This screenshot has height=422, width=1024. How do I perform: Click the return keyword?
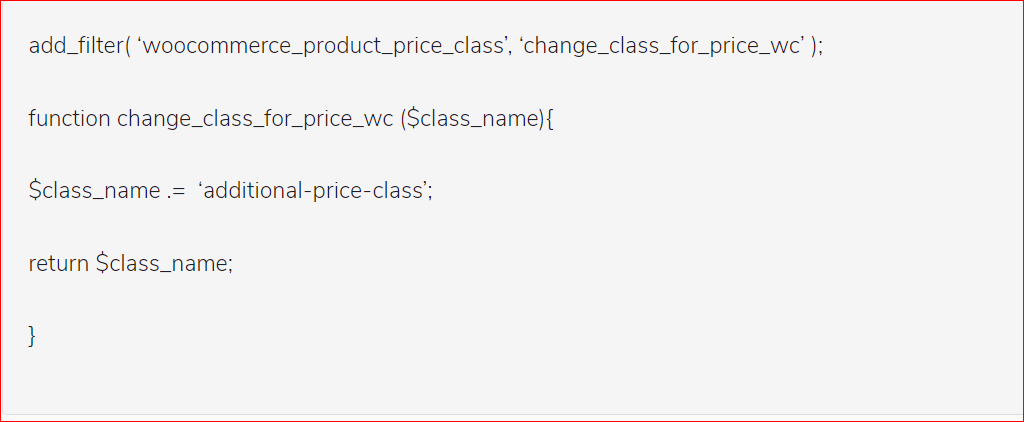pos(59,263)
